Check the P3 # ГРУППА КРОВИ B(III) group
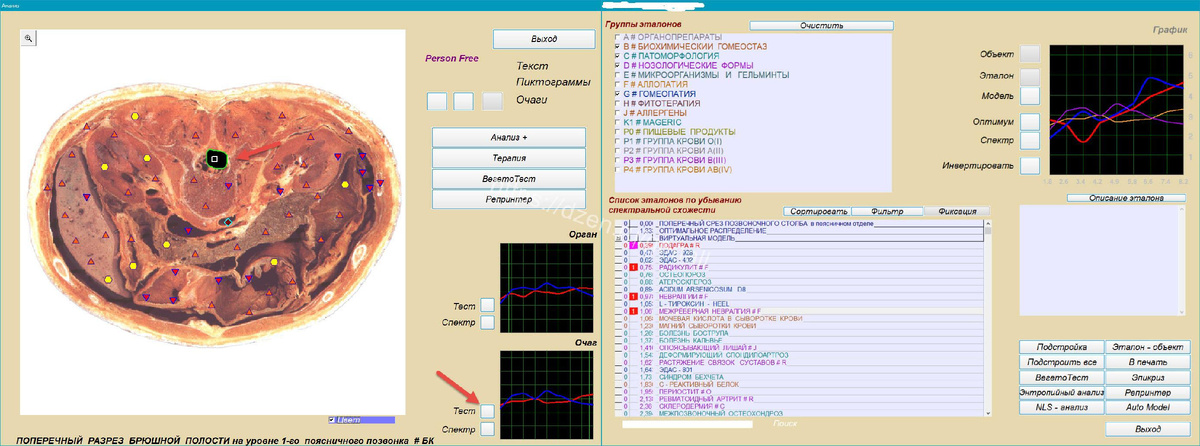Viewport: 1200px width, 446px height. pos(617,160)
